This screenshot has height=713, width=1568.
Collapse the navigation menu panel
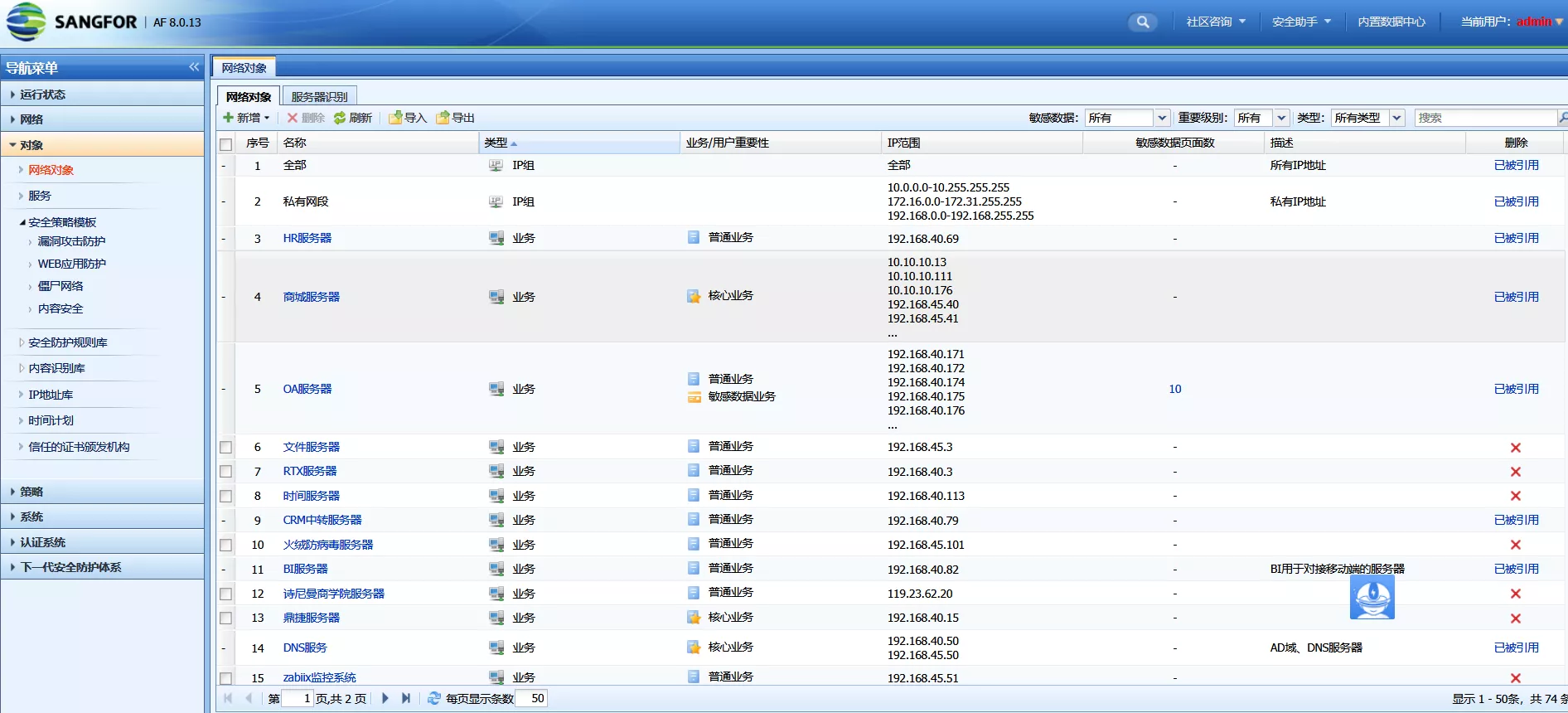[x=194, y=67]
